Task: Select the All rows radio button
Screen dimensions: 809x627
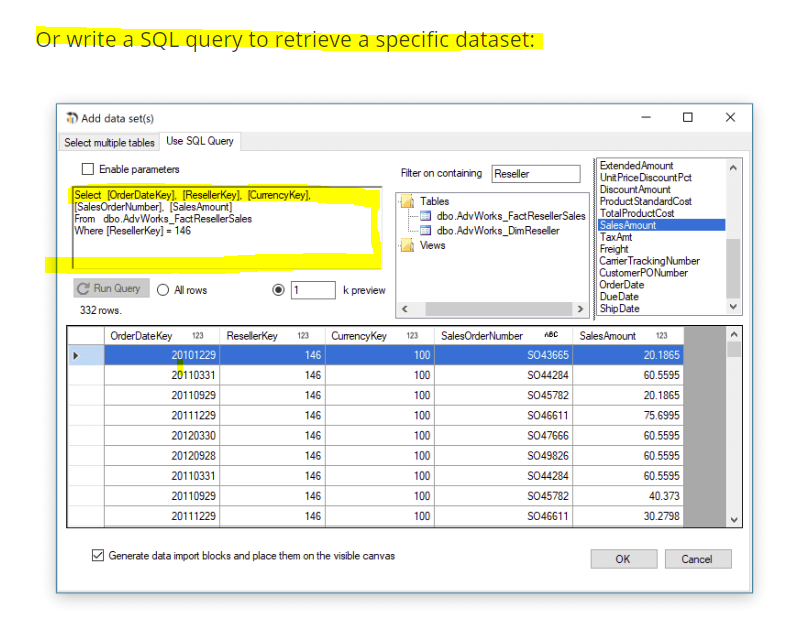Action: point(163,290)
